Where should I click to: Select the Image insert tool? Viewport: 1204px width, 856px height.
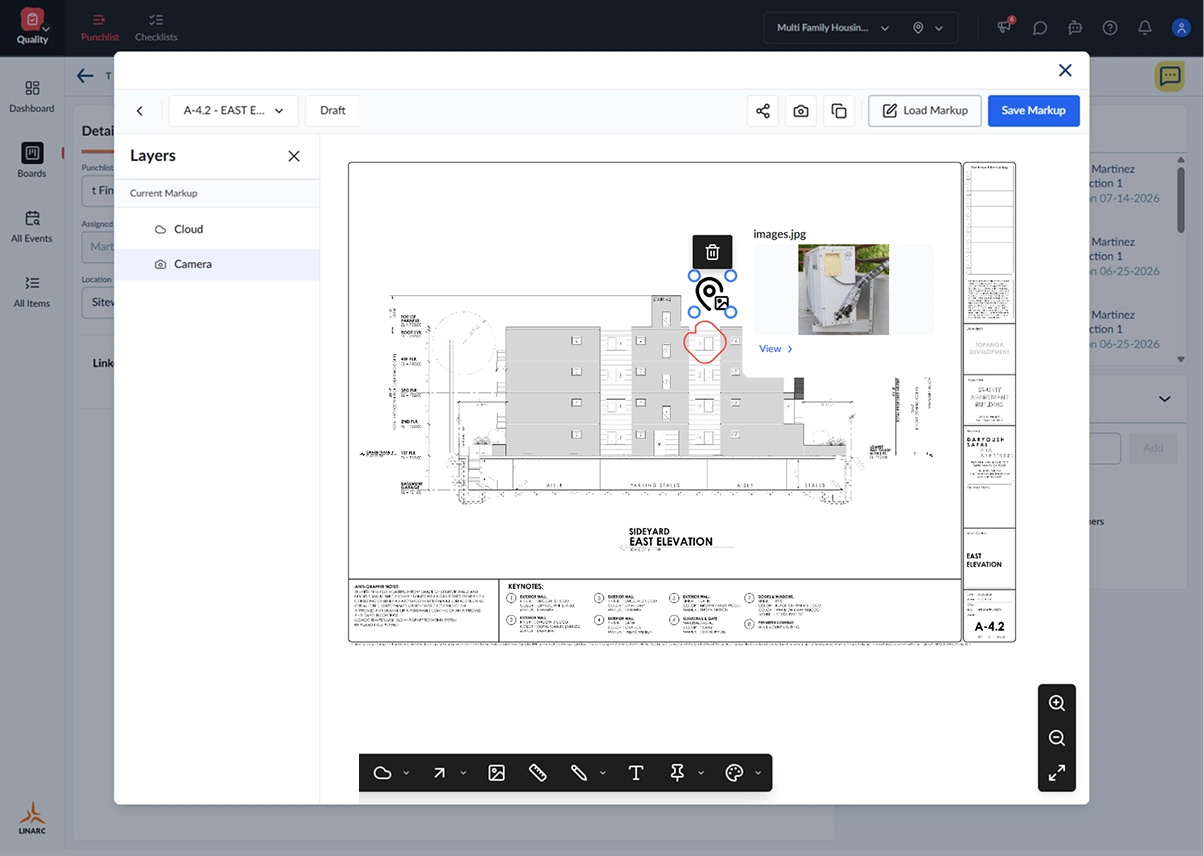click(x=496, y=773)
